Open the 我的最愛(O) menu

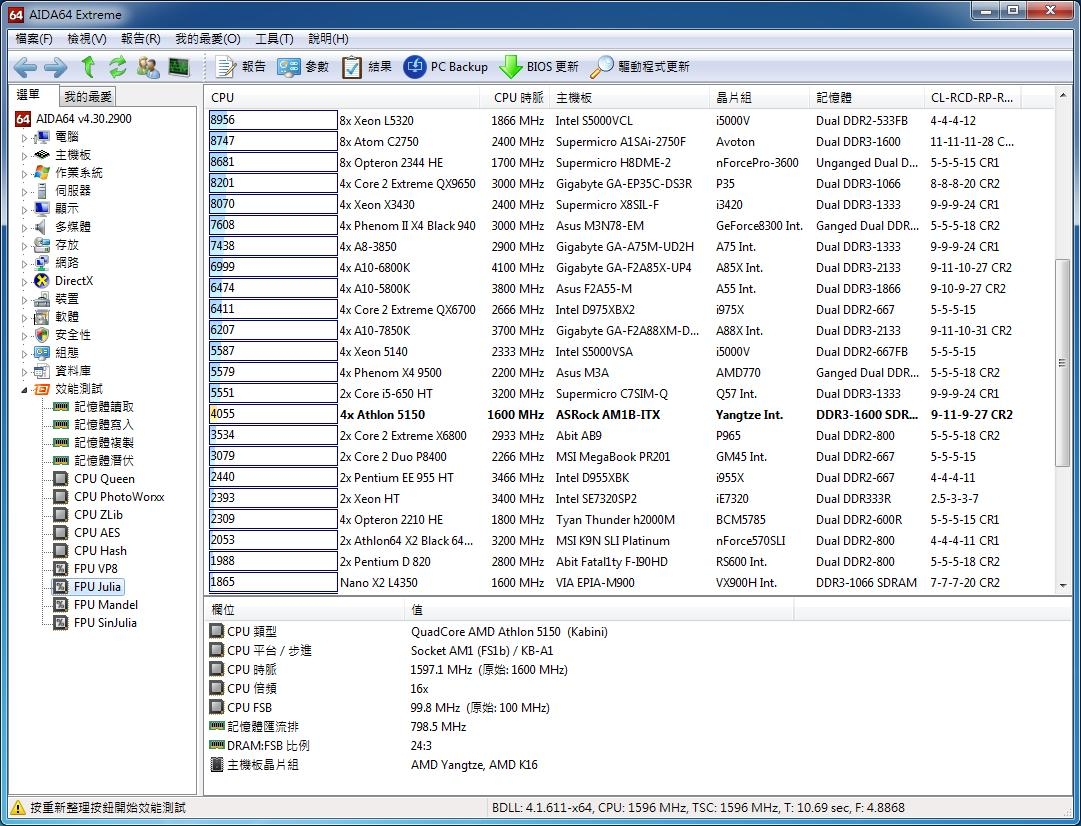click(208, 39)
